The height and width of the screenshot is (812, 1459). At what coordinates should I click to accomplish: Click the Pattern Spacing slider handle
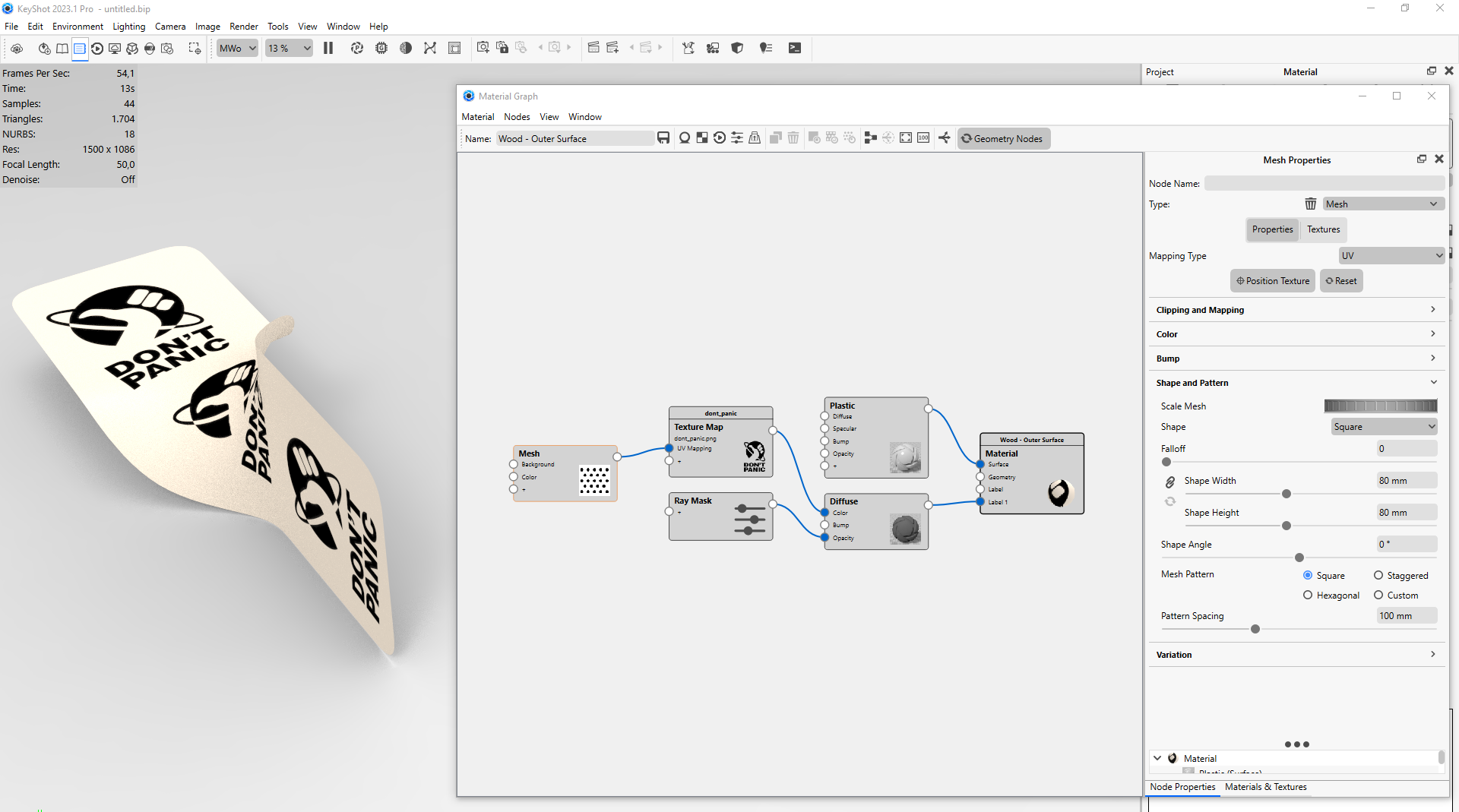(x=1255, y=629)
